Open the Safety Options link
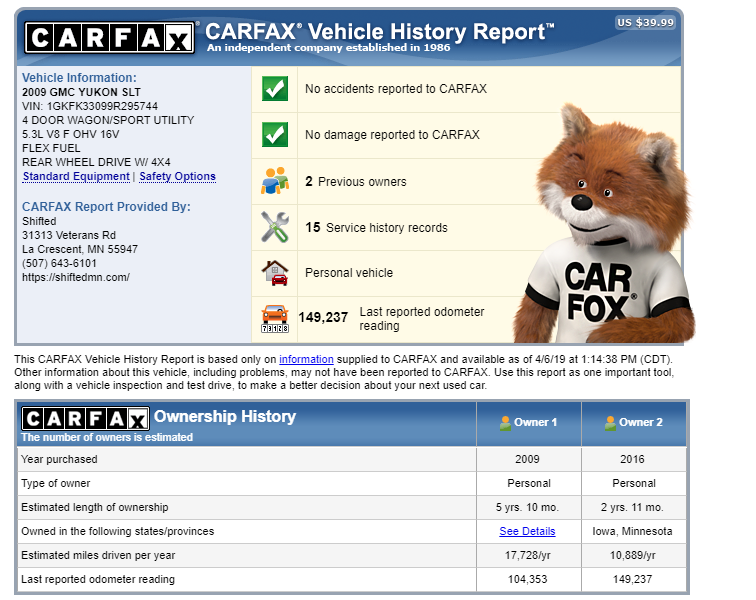The image size is (756, 600). 177,177
